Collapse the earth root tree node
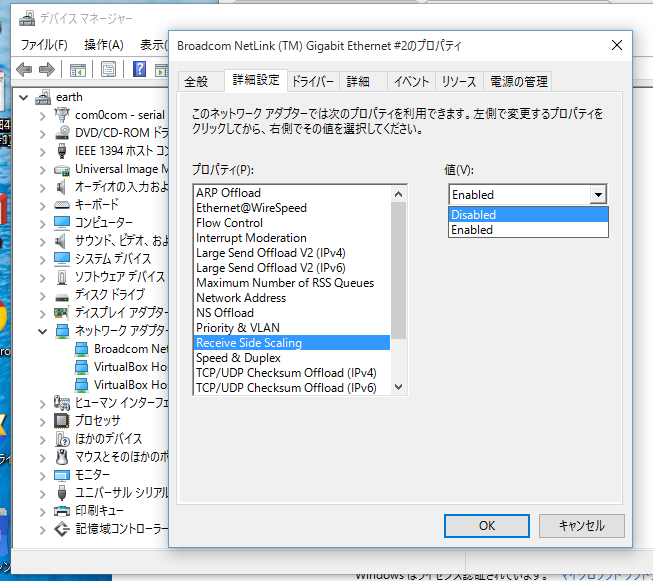This screenshot has height=581, width=653. click(x=24, y=98)
